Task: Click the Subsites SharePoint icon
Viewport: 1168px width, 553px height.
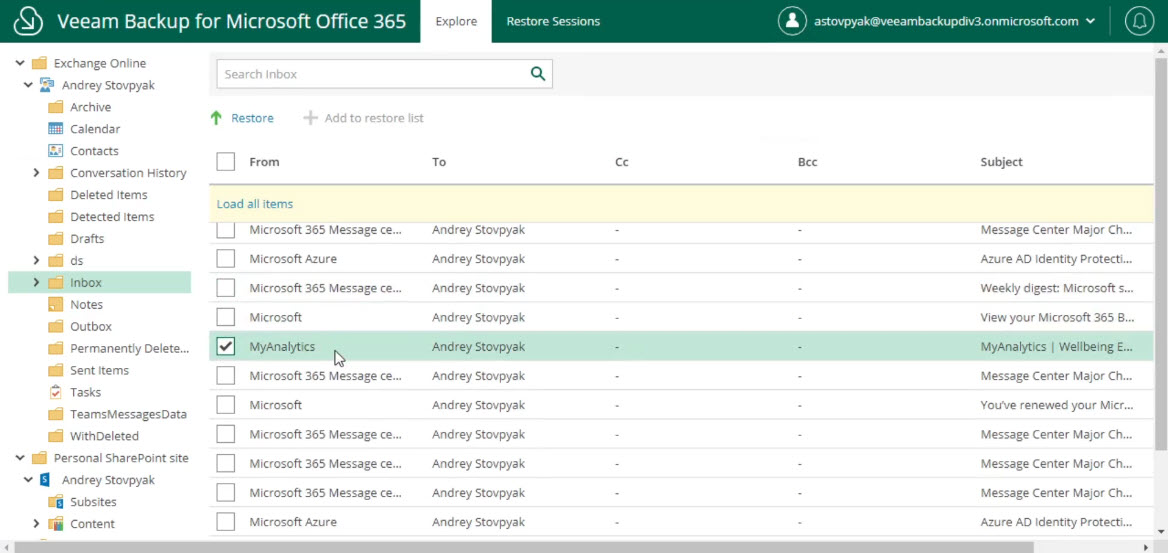Action: tap(55, 502)
